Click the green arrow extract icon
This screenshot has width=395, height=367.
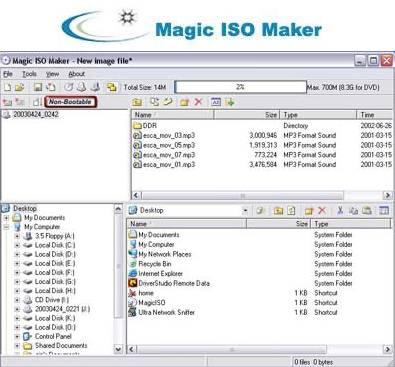point(230,102)
